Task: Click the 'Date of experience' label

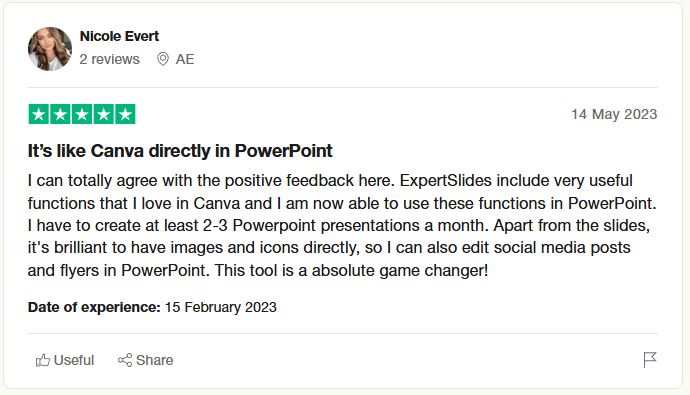Action: pos(94,307)
